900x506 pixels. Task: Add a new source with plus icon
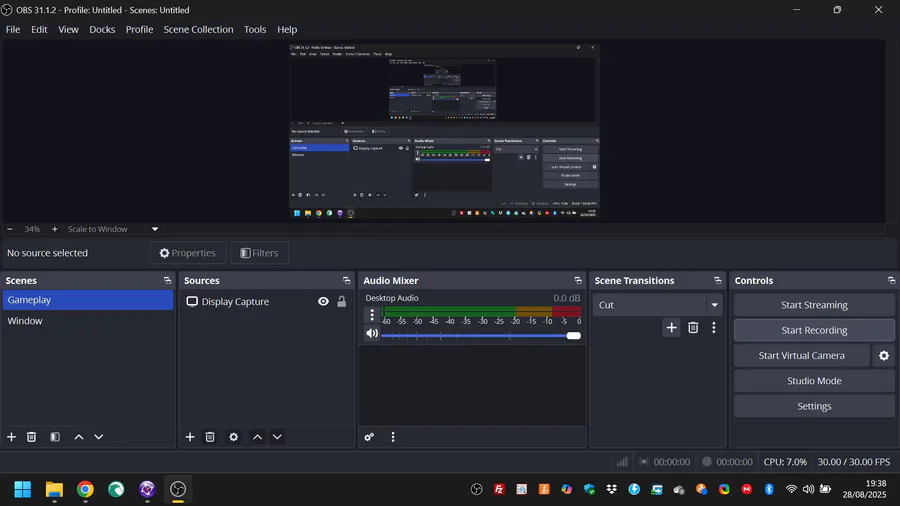(190, 437)
